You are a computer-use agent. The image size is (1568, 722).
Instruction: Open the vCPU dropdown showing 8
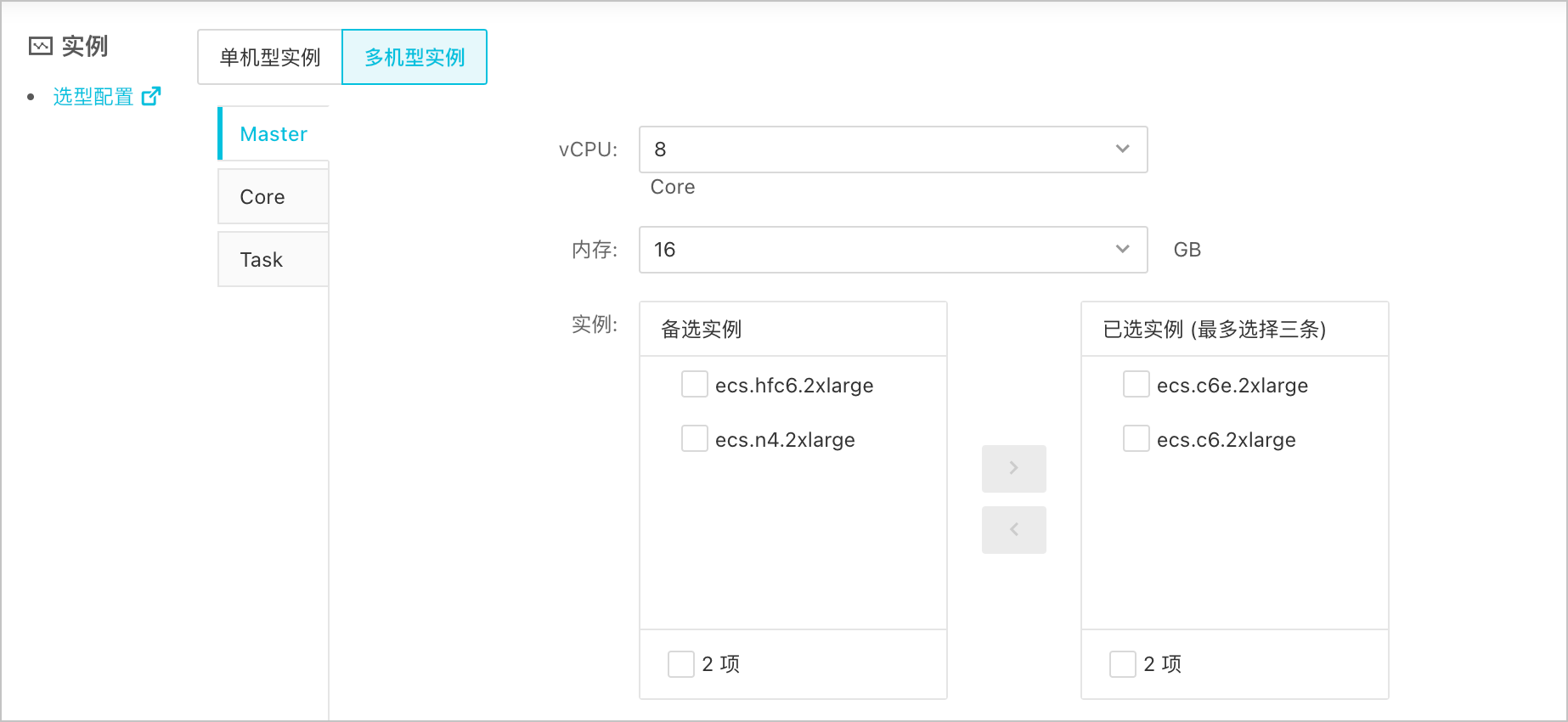tap(894, 149)
